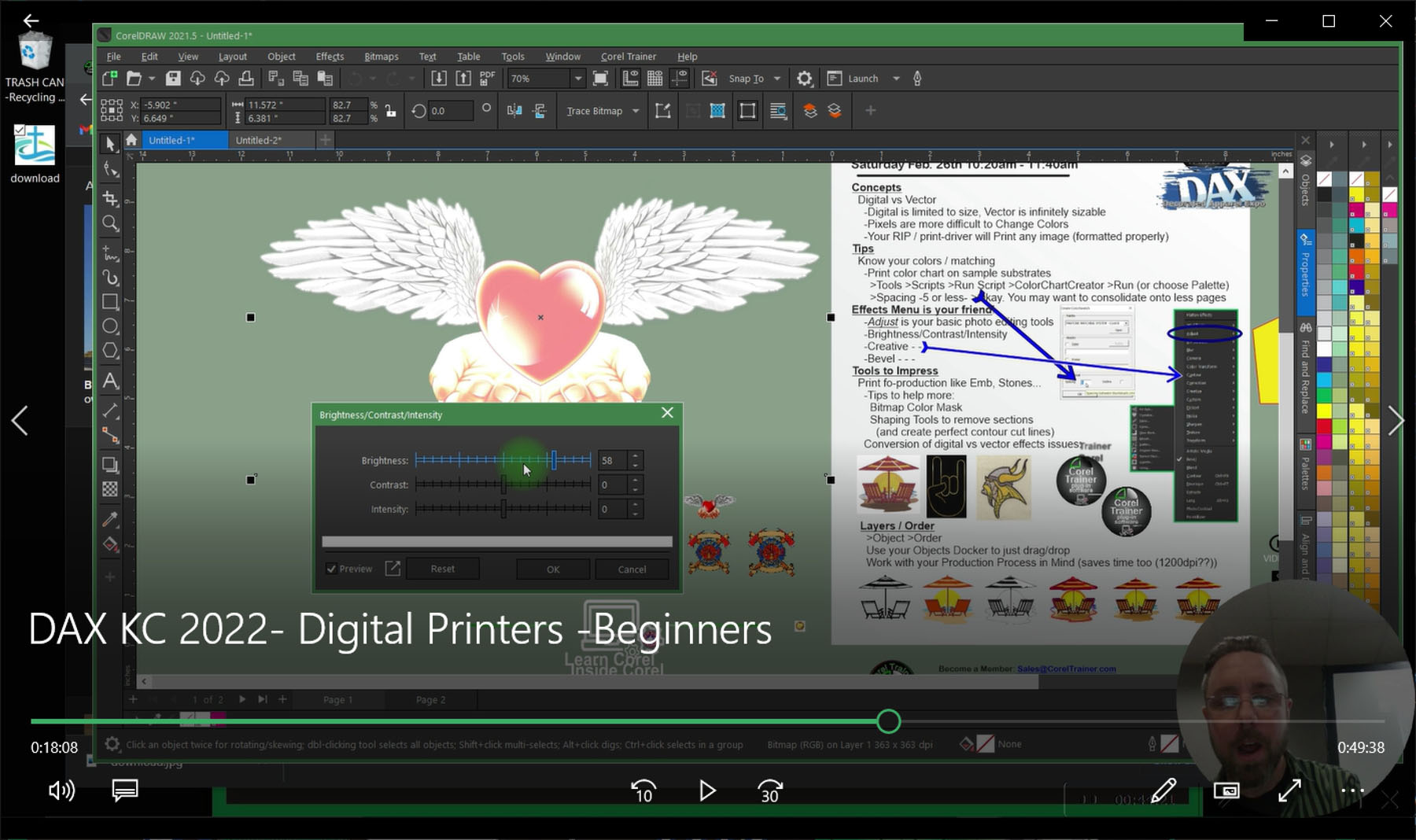Select the Connector tool
Screen dimensions: 1416x840
point(110,435)
